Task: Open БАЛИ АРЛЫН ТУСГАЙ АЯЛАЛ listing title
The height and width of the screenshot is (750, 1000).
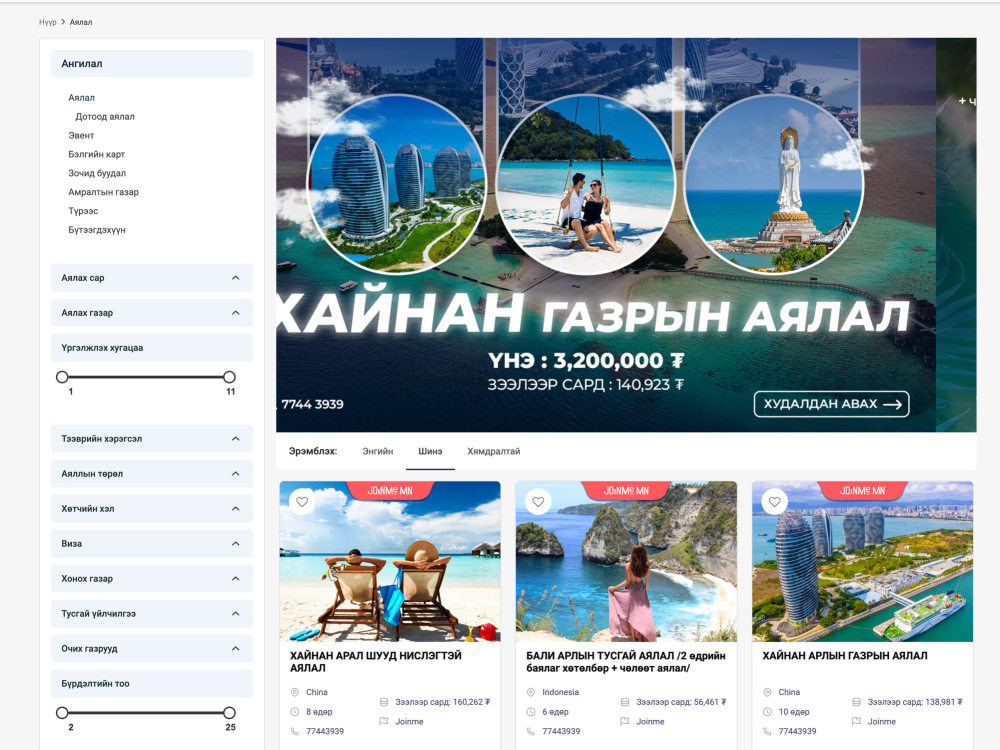Action: pos(626,662)
